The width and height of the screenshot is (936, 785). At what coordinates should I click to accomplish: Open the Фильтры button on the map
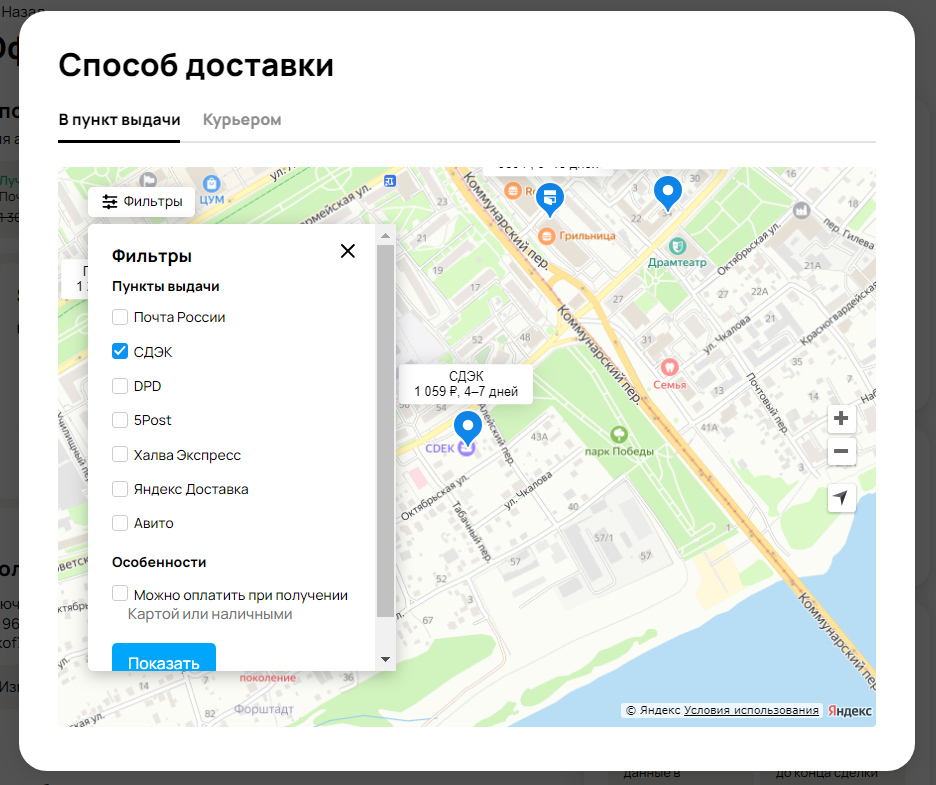141,202
